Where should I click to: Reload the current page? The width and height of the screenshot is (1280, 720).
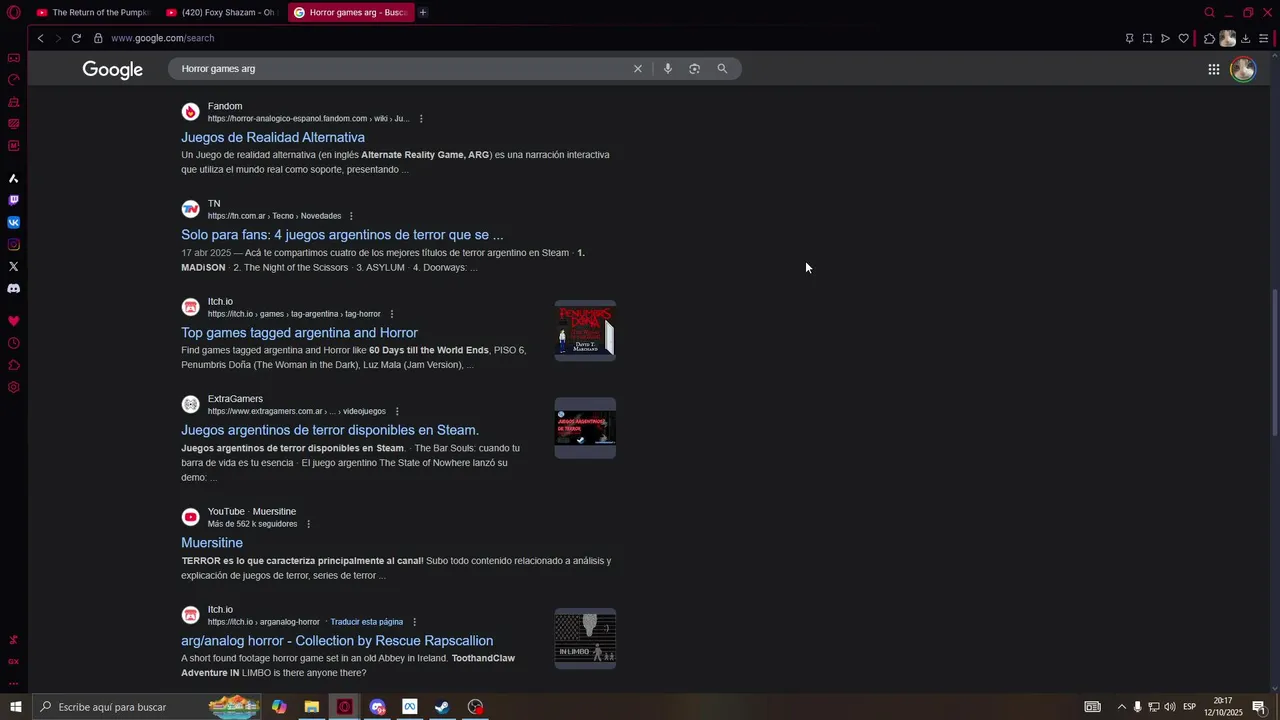pos(76,38)
